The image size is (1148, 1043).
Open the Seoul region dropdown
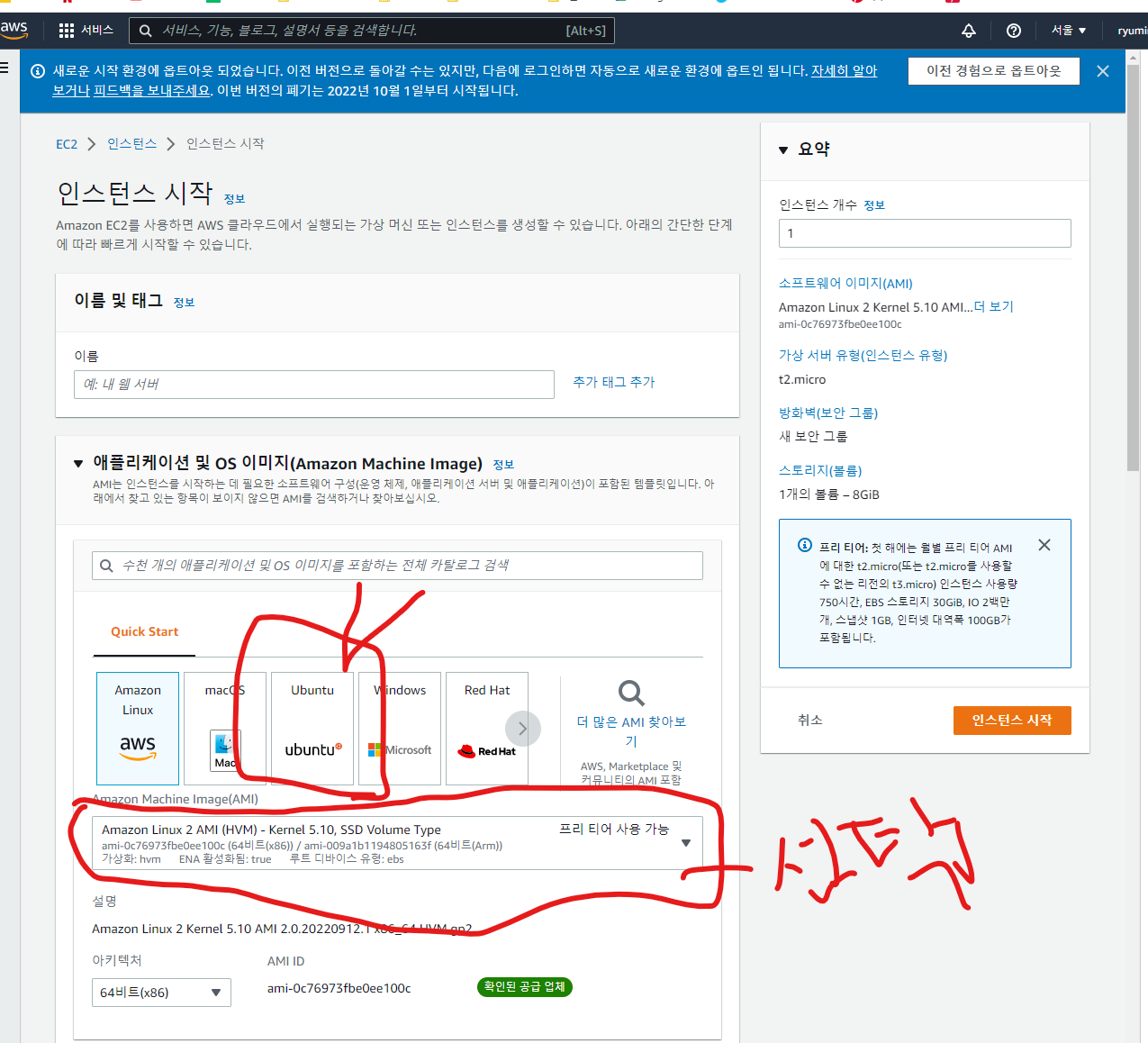[1069, 31]
